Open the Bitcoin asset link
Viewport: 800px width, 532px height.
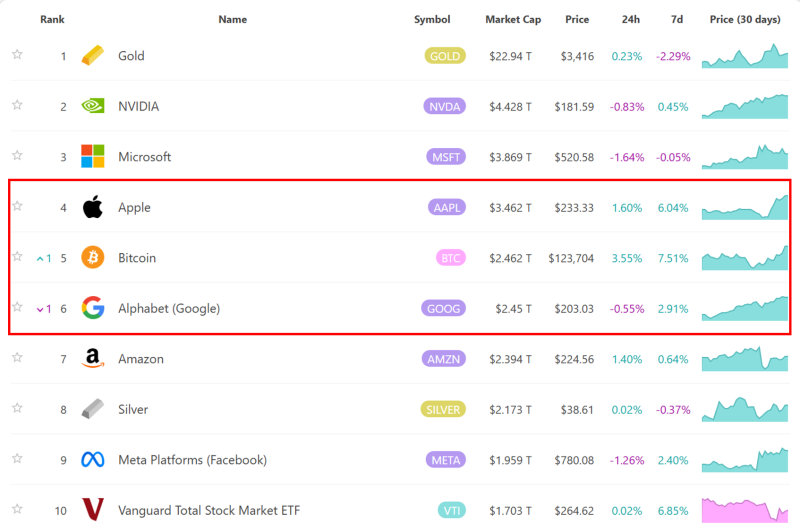tap(137, 258)
